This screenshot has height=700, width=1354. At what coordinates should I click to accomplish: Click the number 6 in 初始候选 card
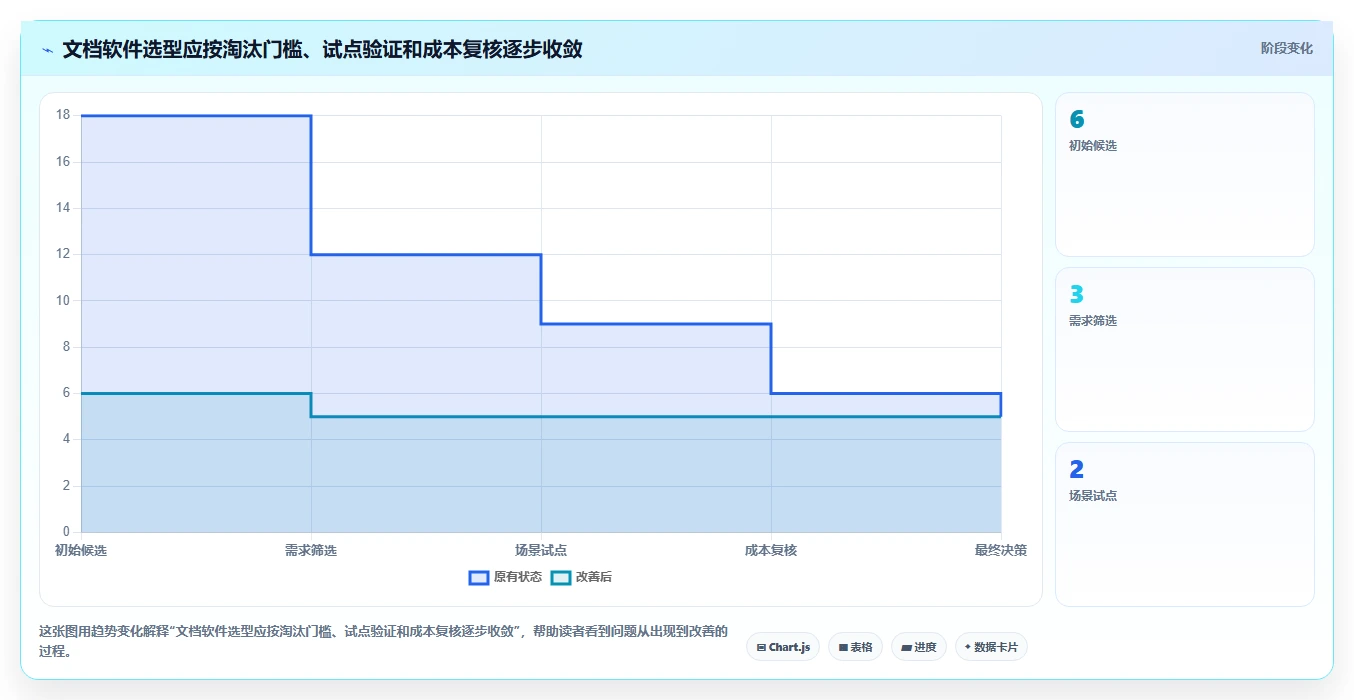click(1077, 120)
